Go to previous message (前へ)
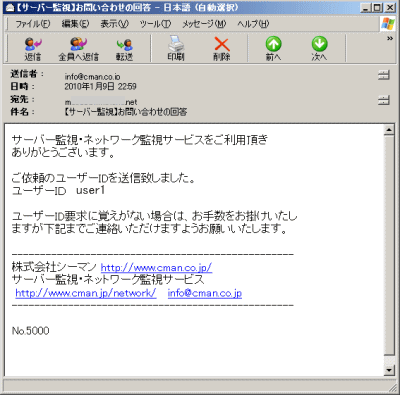 [x=273, y=49]
